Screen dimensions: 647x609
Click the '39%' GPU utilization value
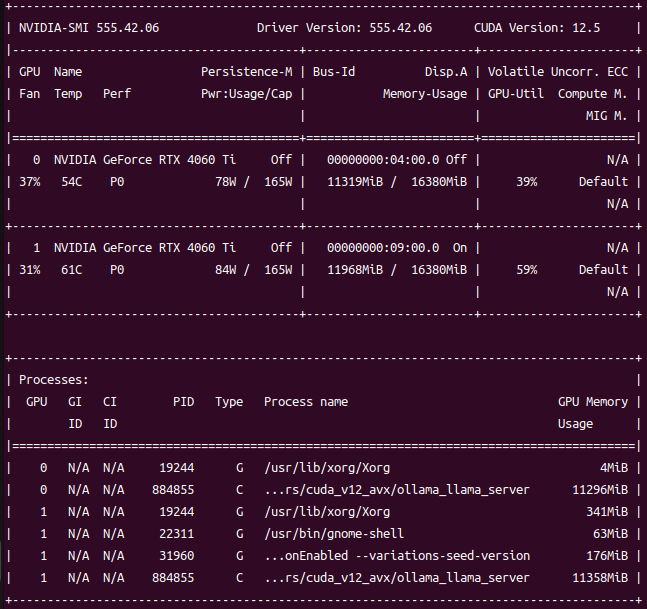[x=527, y=182]
